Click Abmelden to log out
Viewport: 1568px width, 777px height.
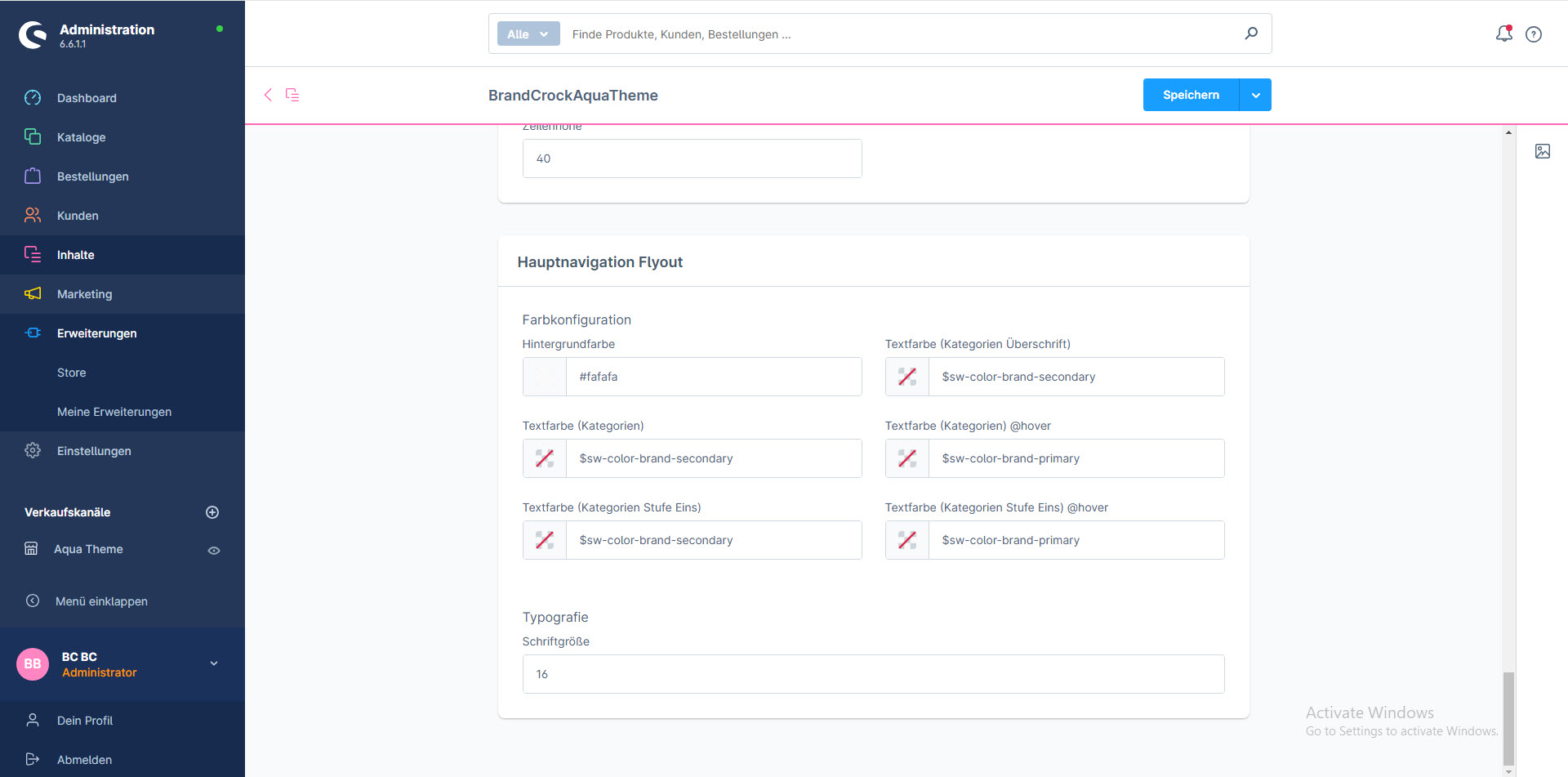pyautogui.click(x=84, y=760)
